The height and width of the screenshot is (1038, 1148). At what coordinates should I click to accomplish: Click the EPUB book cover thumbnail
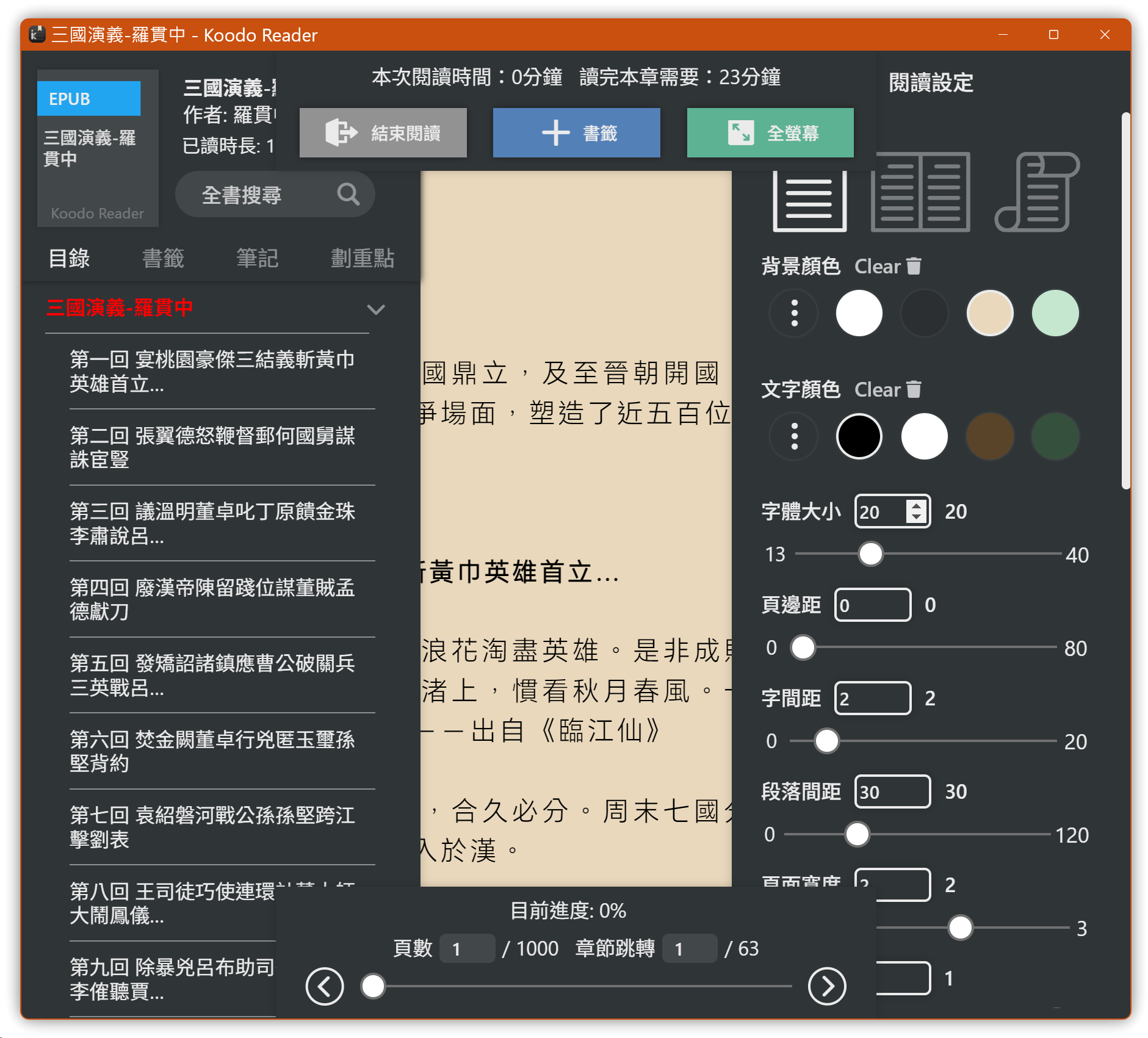[98, 148]
